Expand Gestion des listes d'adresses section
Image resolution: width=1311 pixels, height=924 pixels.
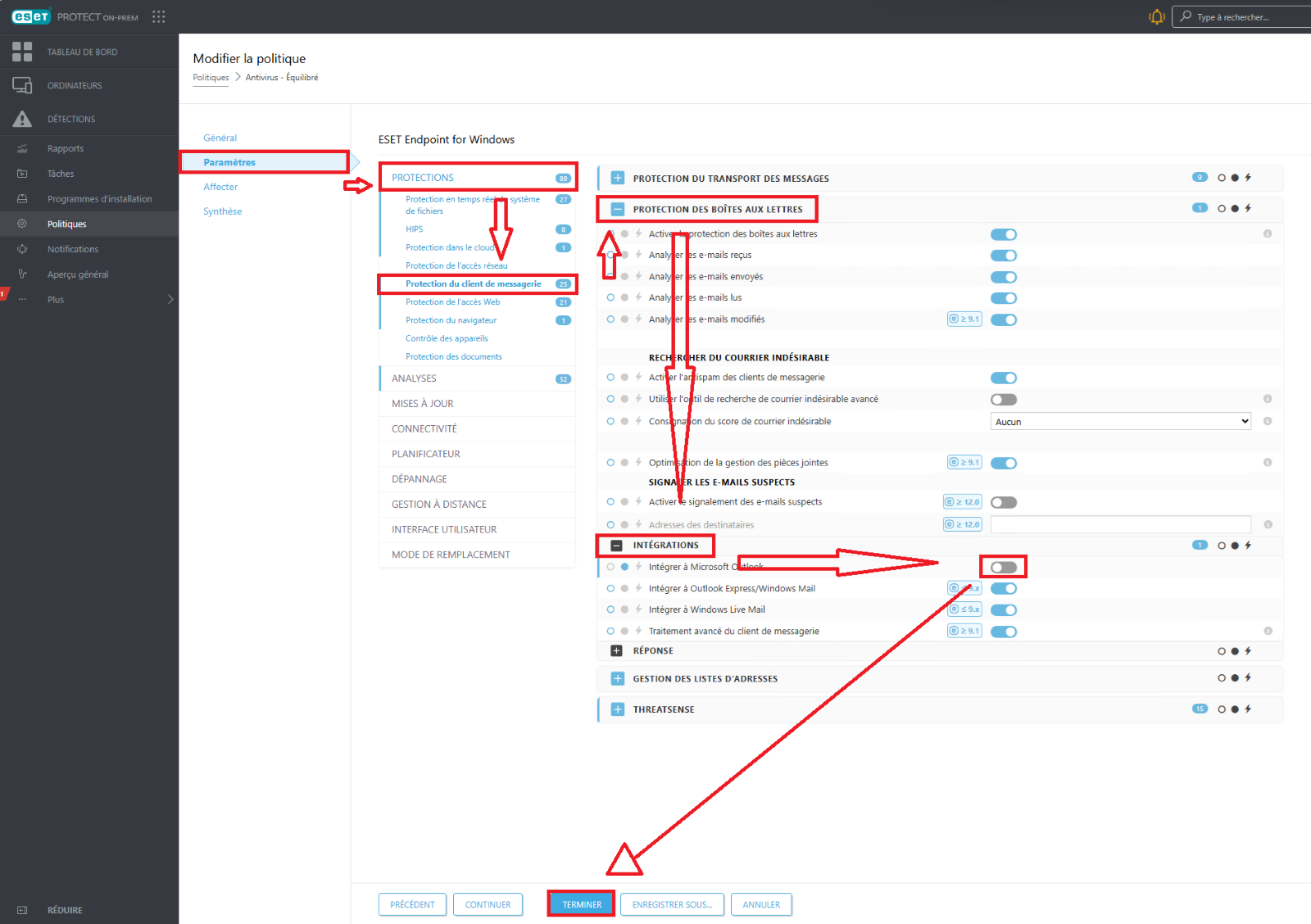[618, 678]
